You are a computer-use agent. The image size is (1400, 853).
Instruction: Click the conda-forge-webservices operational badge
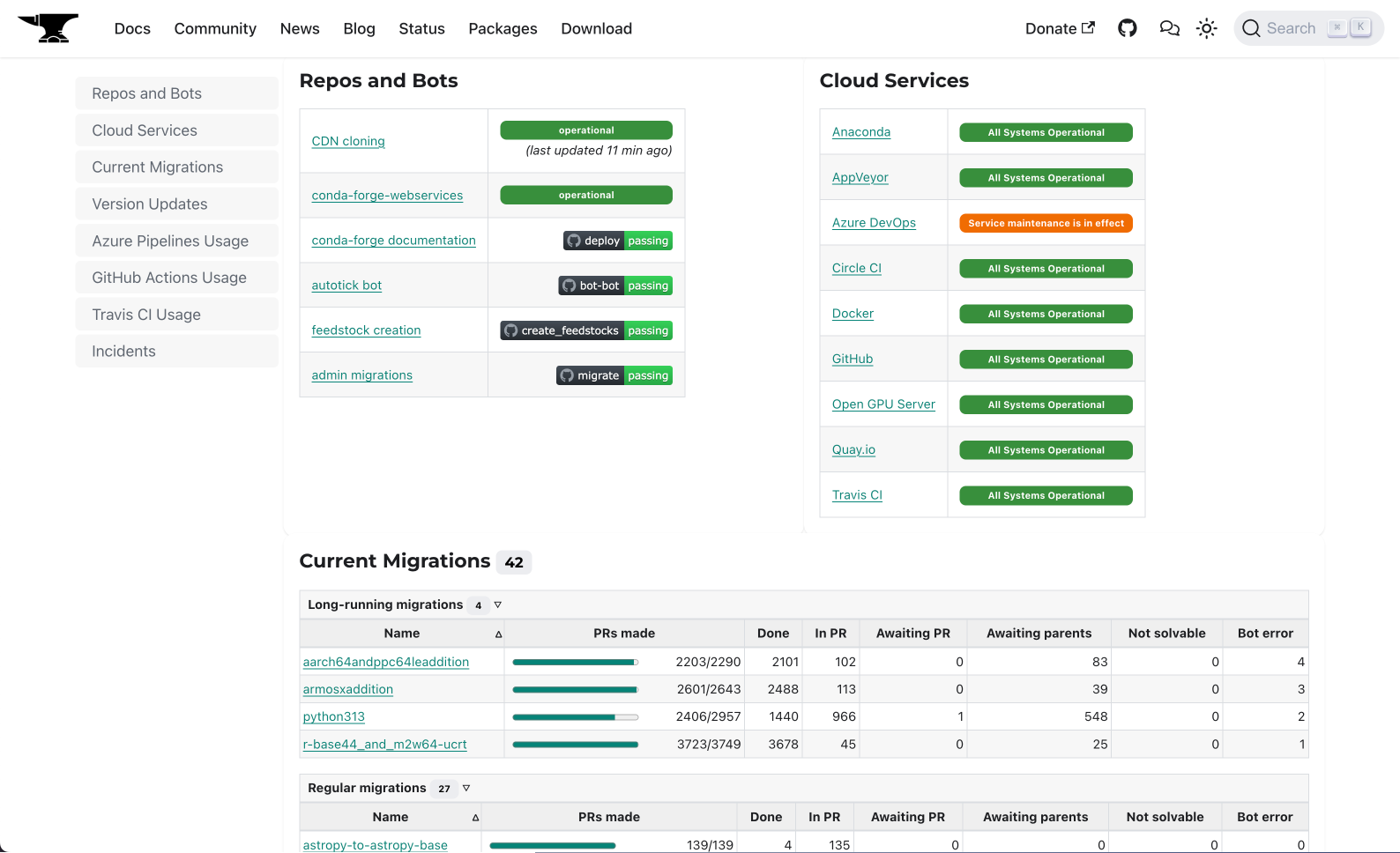tap(586, 195)
